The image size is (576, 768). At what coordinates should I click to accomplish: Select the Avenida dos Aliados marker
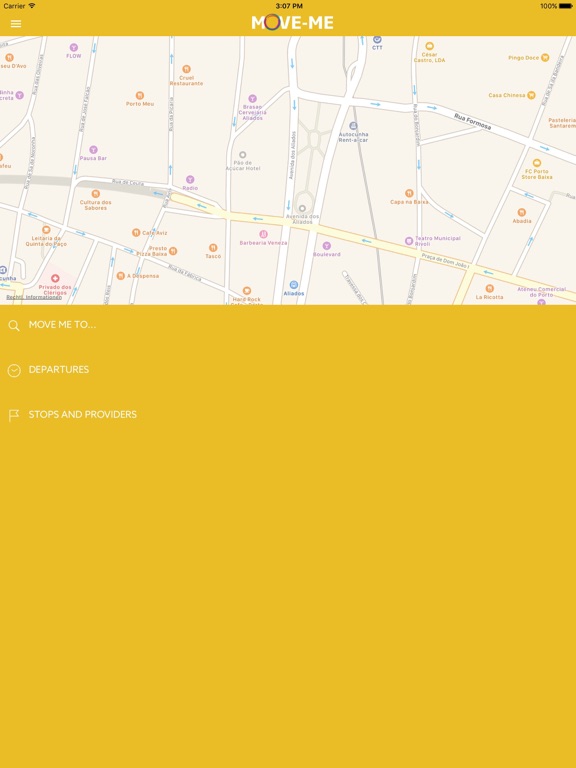pos(302,209)
